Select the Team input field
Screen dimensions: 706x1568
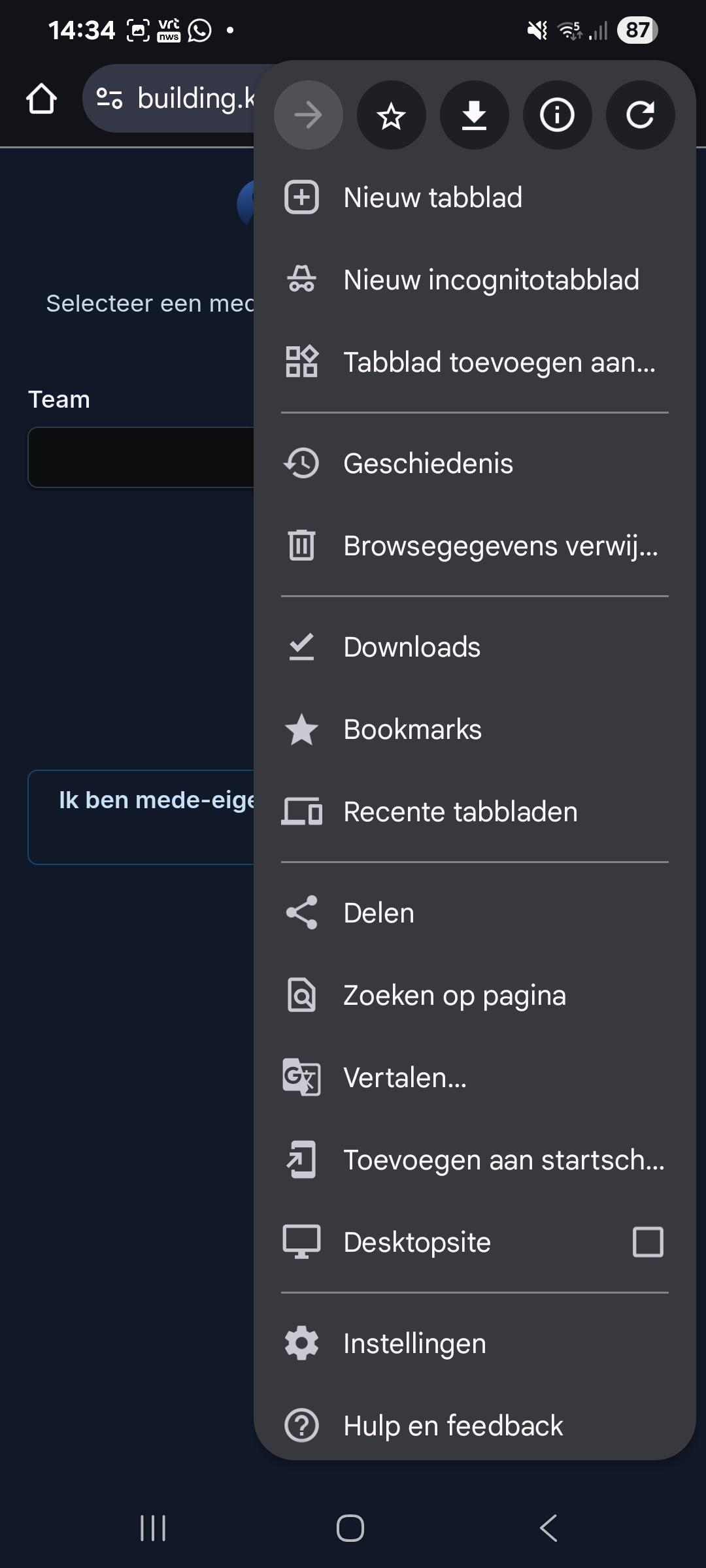(x=141, y=457)
